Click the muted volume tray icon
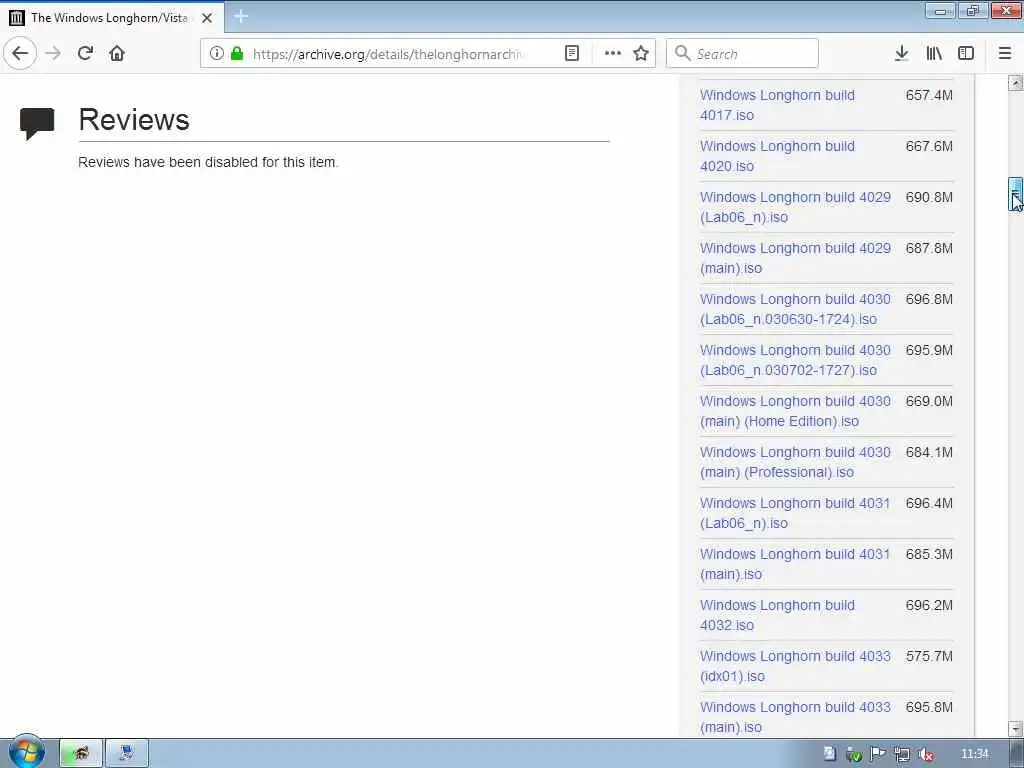The width and height of the screenshot is (1024, 768). click(x=925, y=754)
